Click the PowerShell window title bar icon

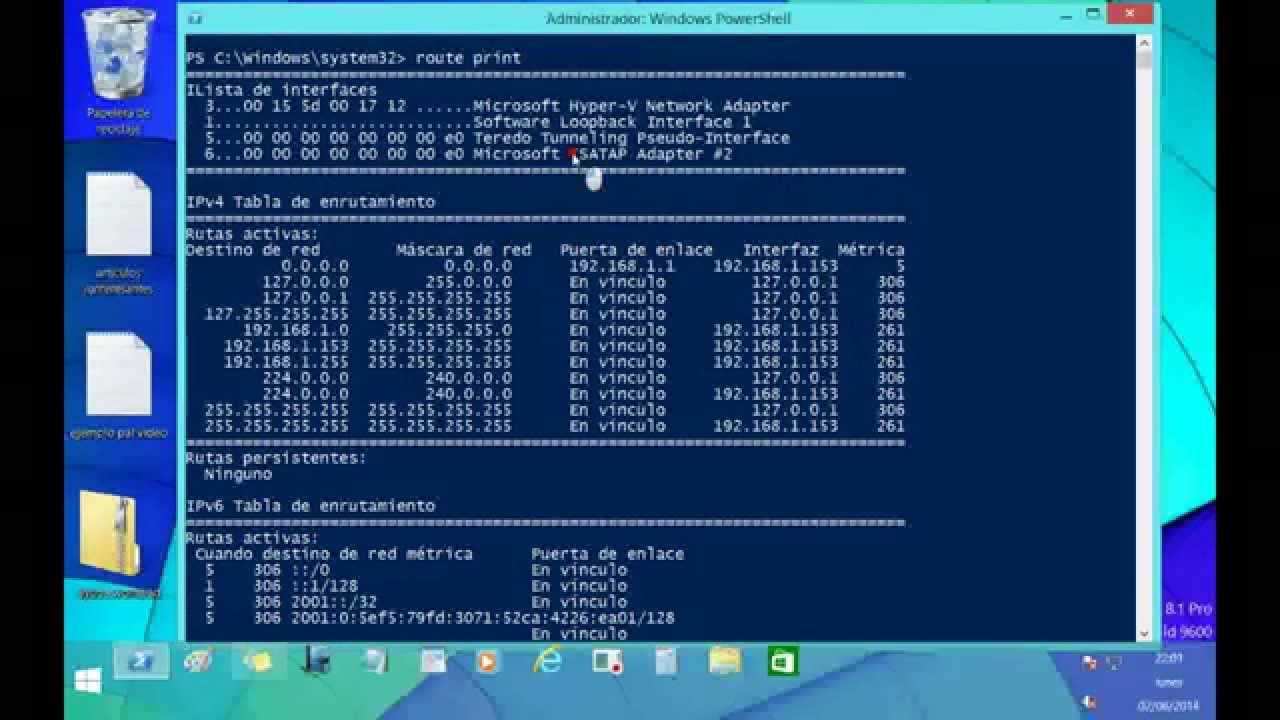195,18
